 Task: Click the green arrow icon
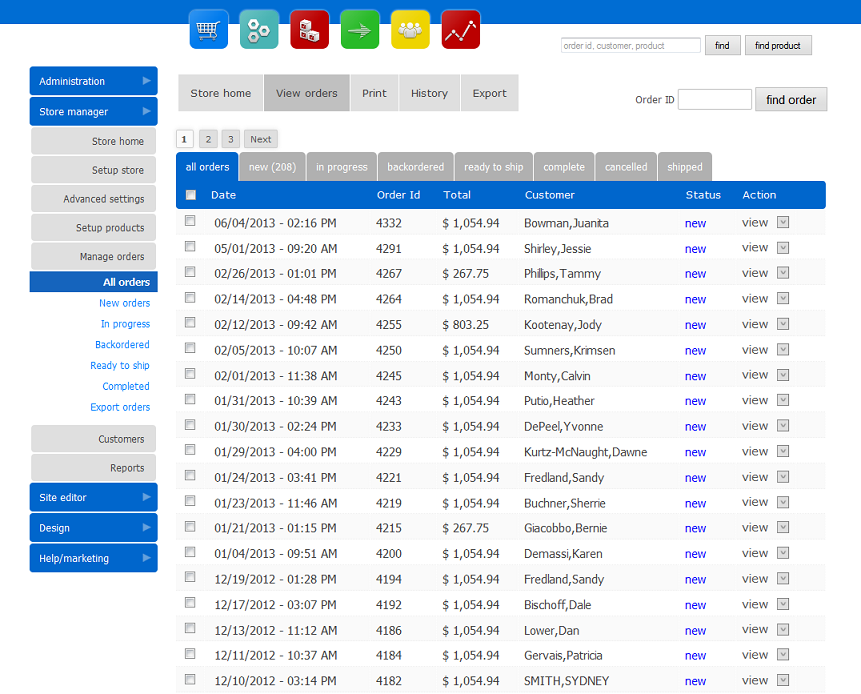point(360,30)
